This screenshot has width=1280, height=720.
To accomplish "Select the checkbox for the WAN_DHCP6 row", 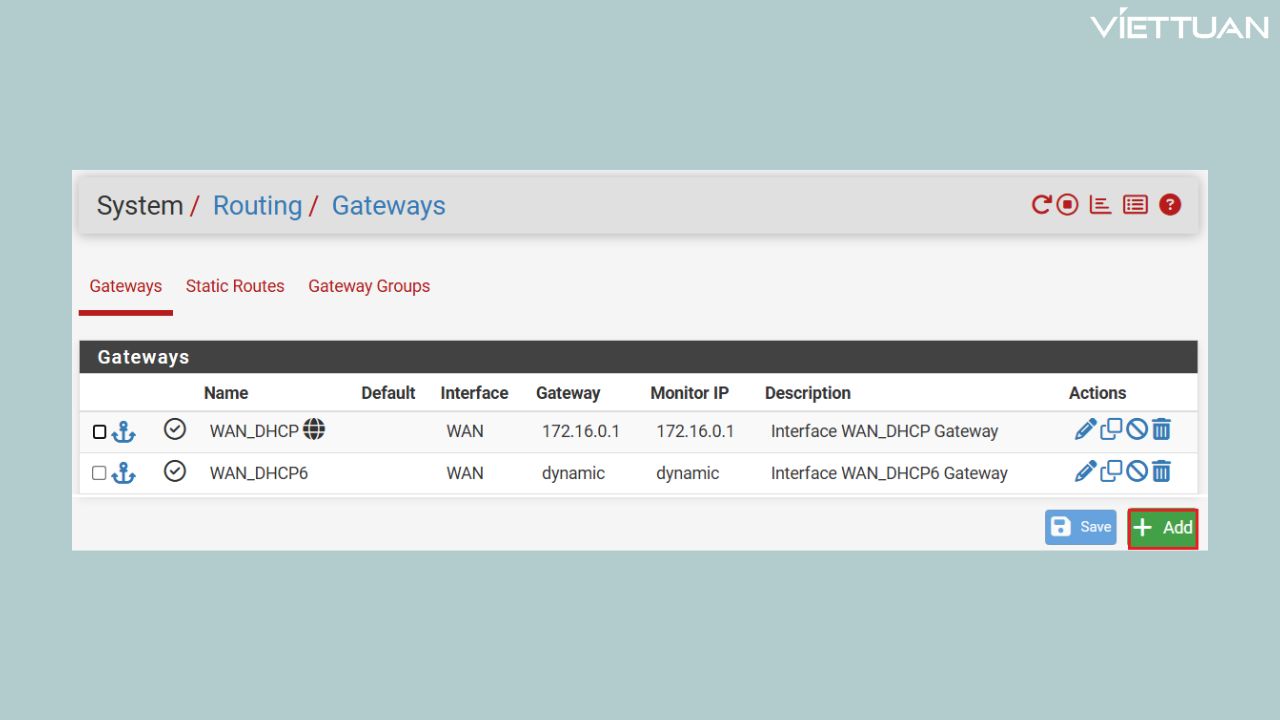I will pos(99,472).
